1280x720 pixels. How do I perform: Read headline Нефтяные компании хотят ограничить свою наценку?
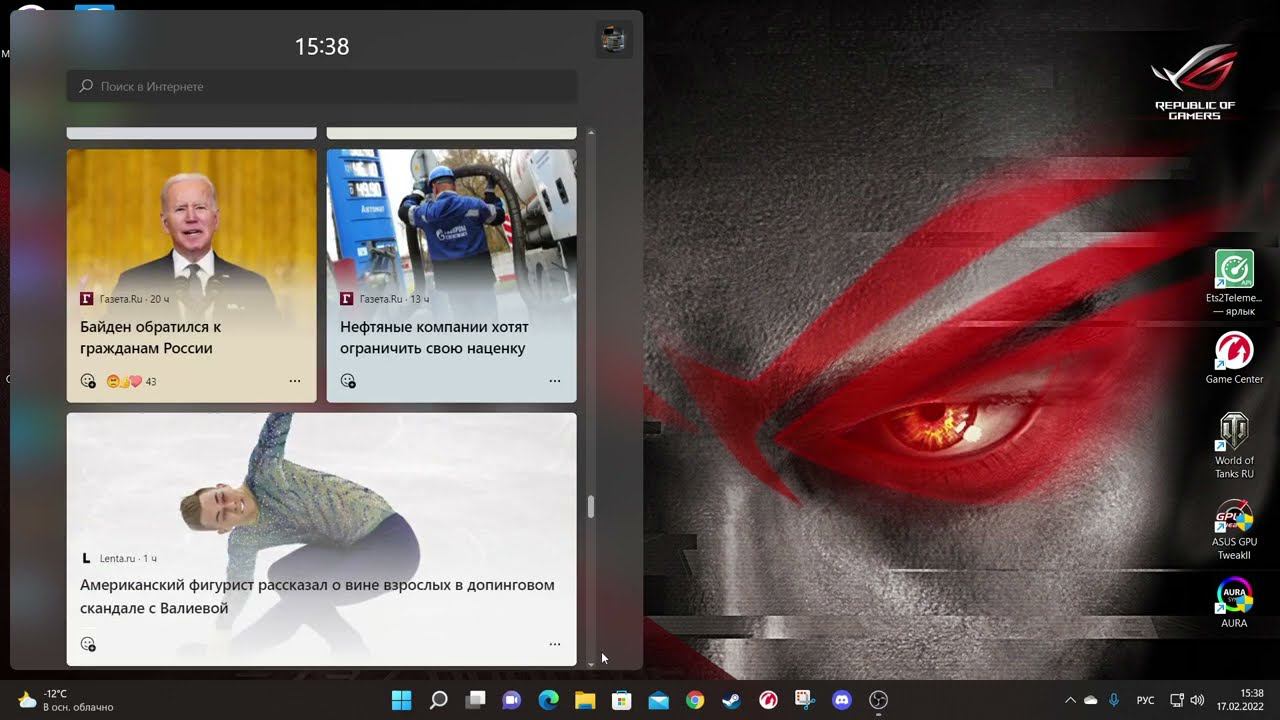coord(434,338)
